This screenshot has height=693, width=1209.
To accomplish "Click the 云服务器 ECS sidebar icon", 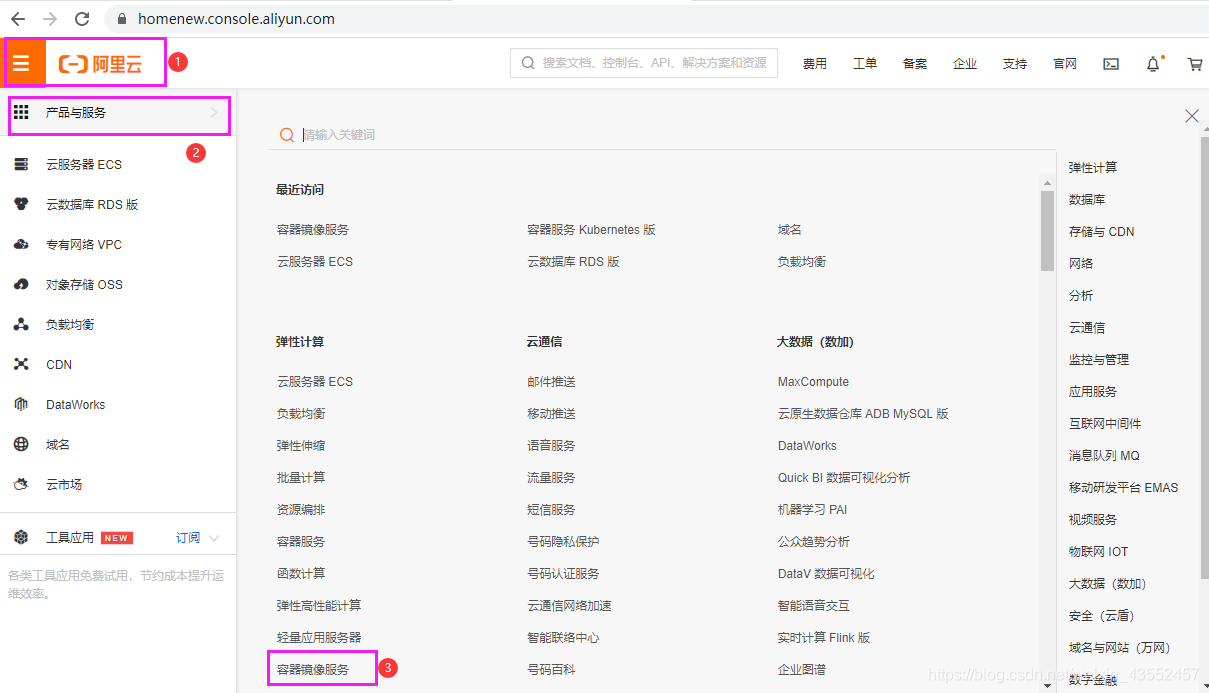I will [x=21, y=164].
